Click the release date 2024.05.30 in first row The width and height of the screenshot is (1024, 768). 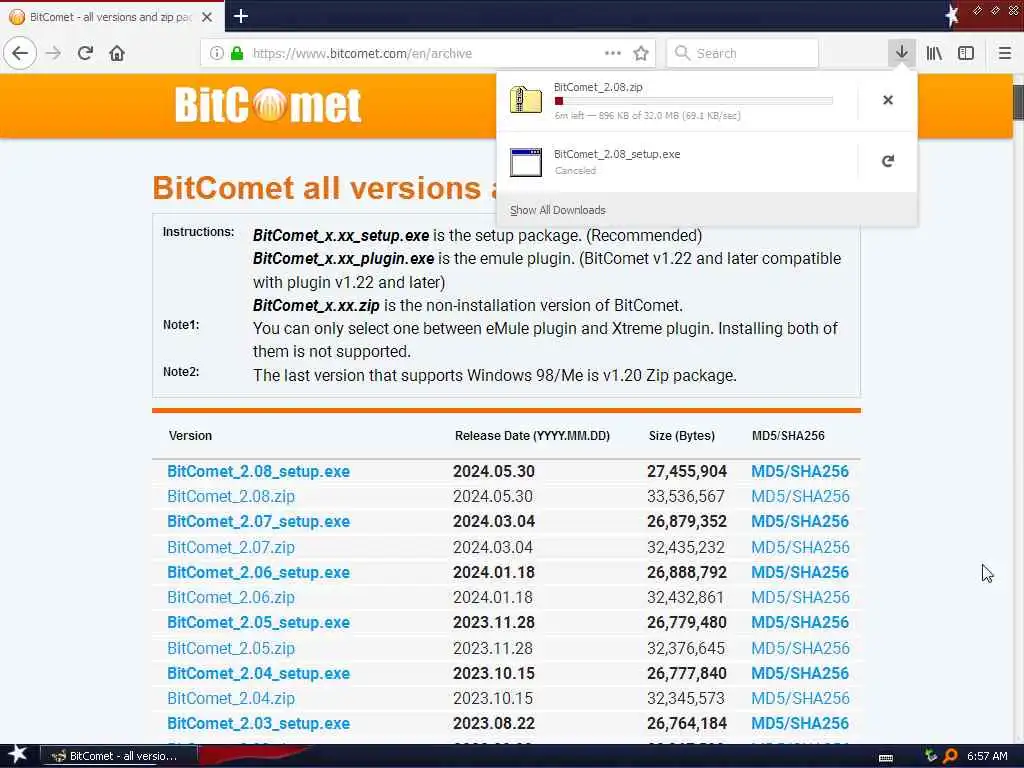tap(494, 472)
